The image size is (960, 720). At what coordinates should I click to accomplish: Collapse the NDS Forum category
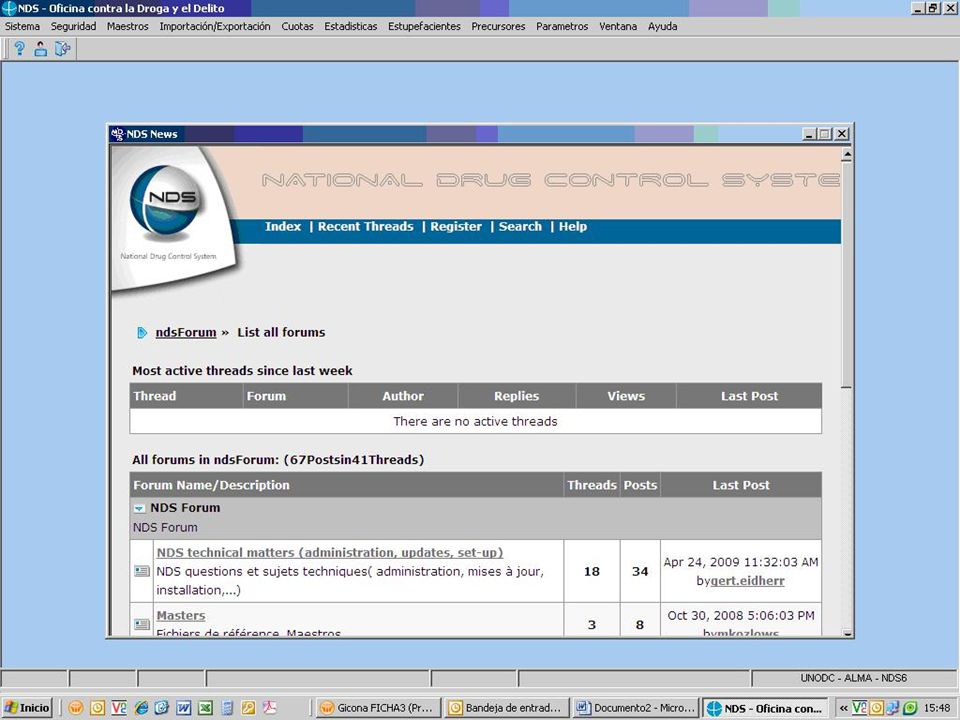[x=140, y=508]
